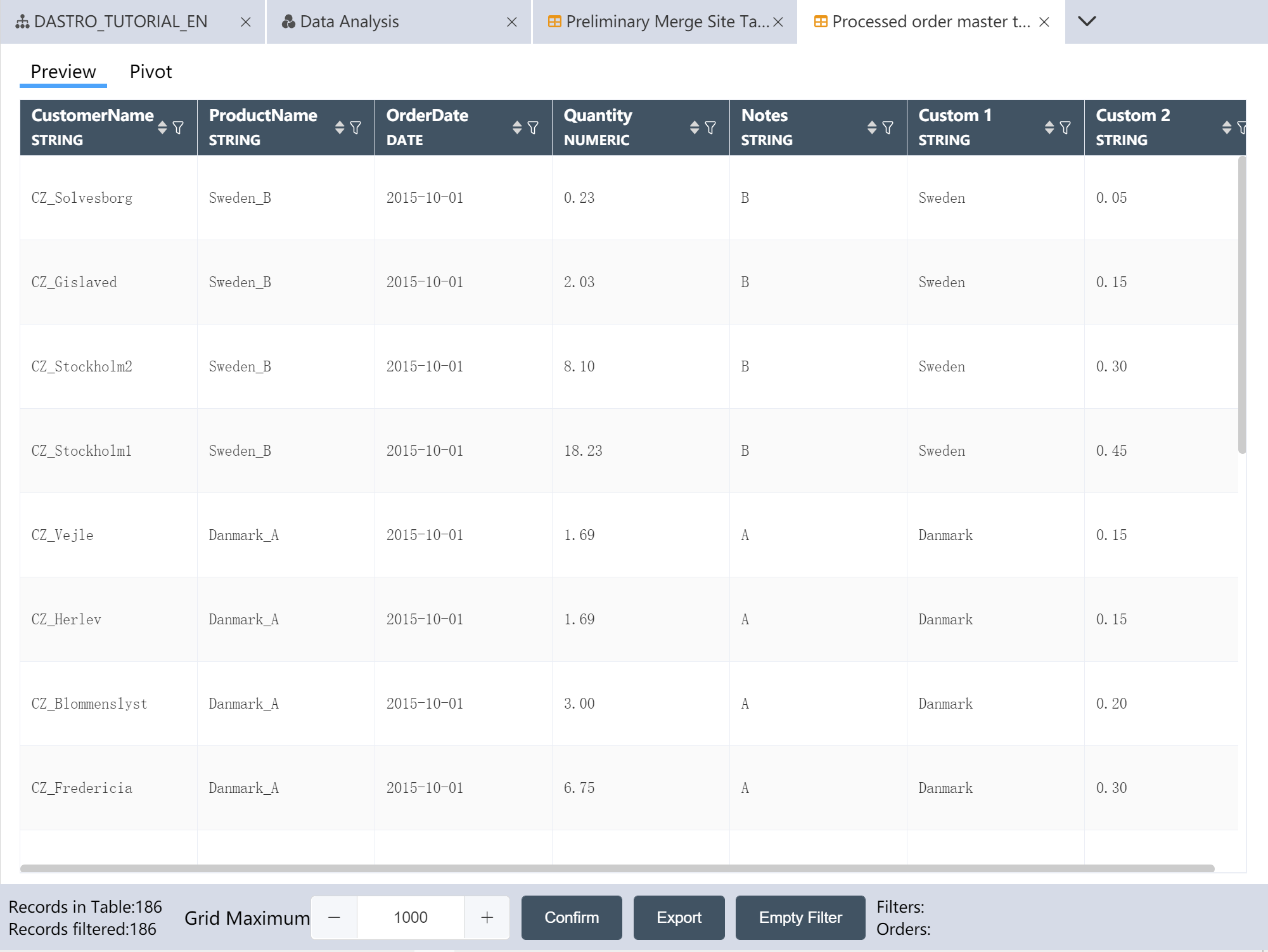Select the CZ_Herlev customer cell
This screenshot has width=1268, height=952.
pyautogui.click(x=108, y=619)
